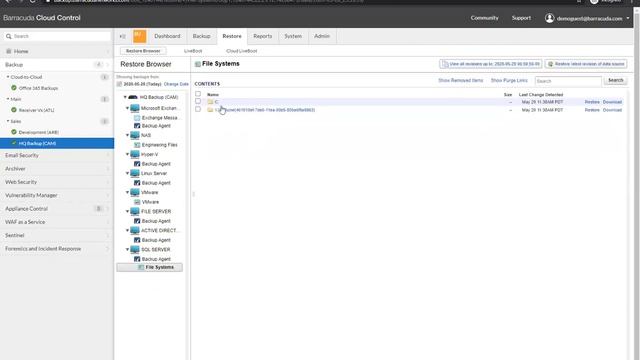Open the Reports tab
Viewport: 640px width, 360px height.
[262, 36]
